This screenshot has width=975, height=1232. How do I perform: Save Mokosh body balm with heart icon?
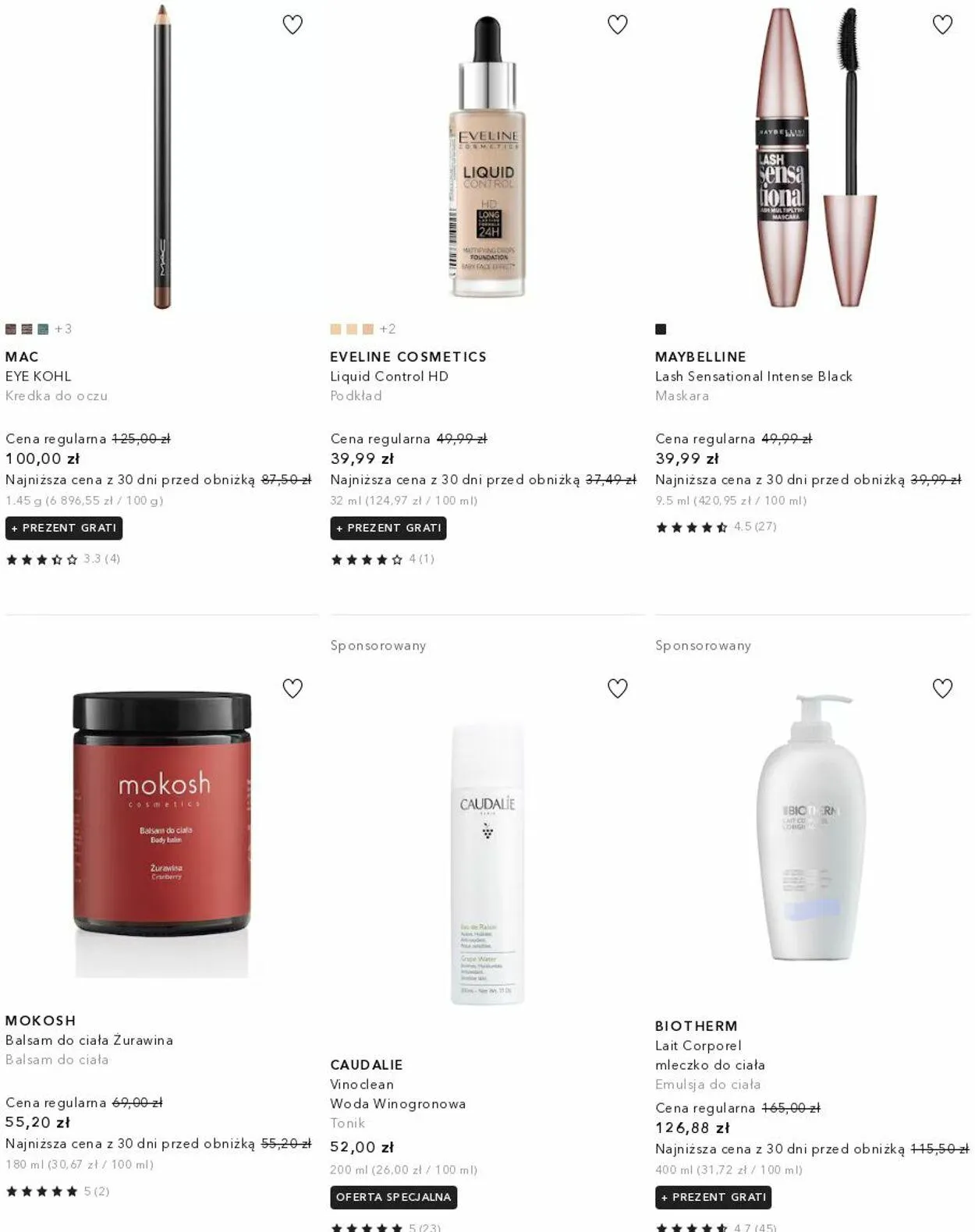292,689
